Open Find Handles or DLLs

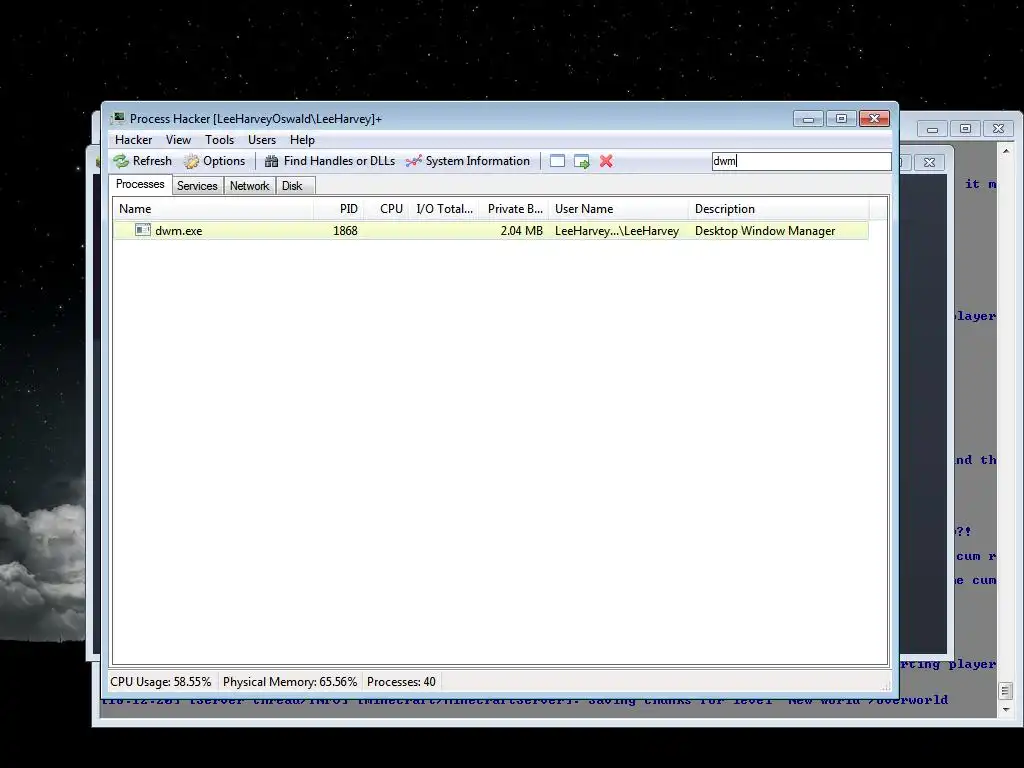(x=330, y=161)
